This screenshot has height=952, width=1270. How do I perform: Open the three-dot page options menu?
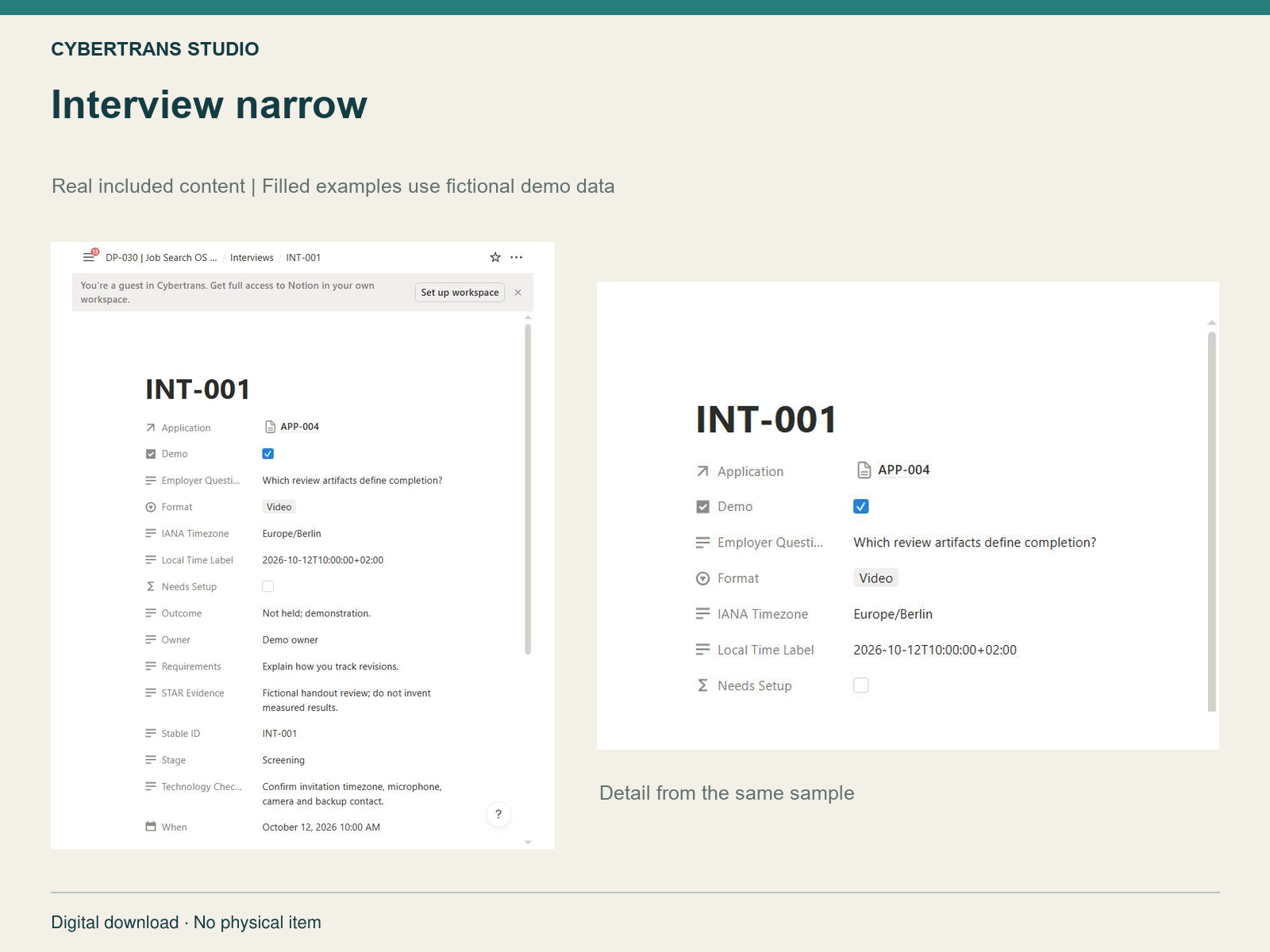[517, 257]
